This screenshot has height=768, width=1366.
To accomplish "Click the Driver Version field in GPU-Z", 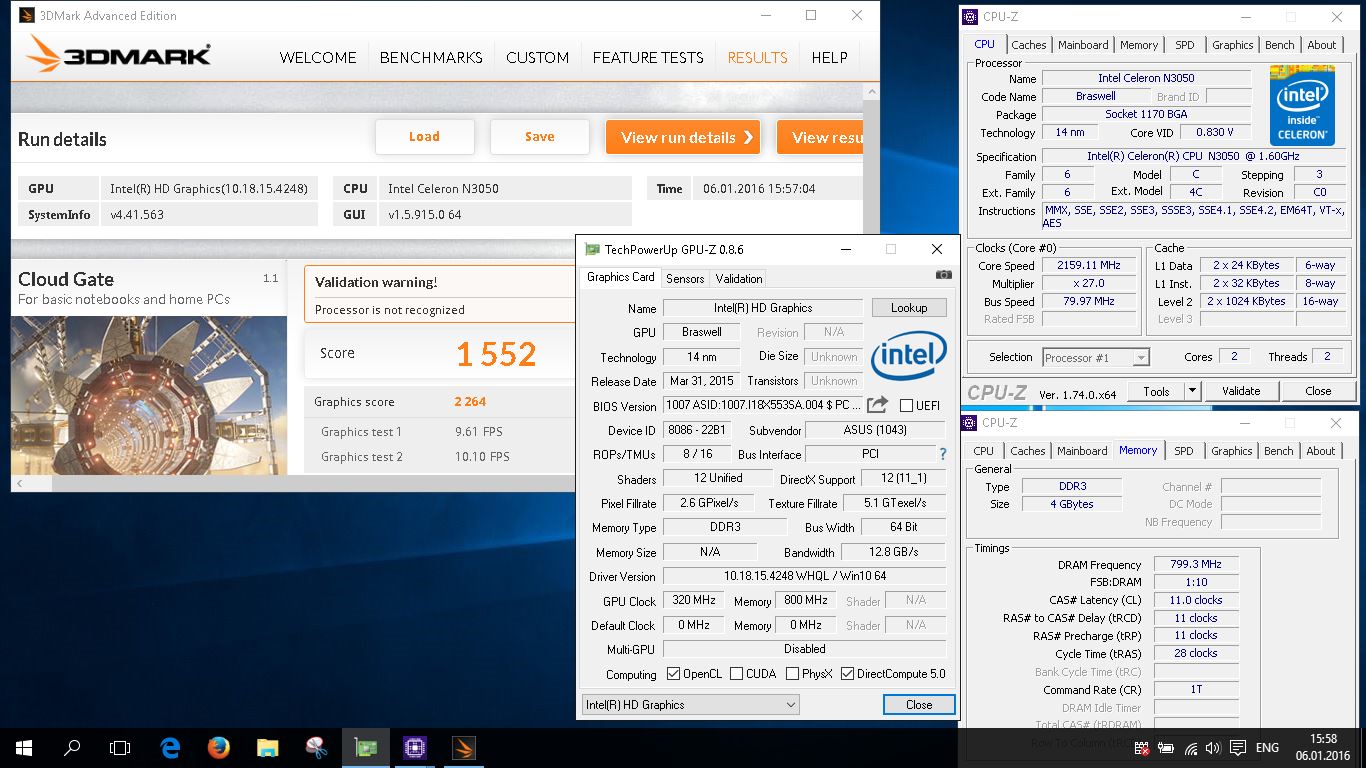I will coord(804,576).
